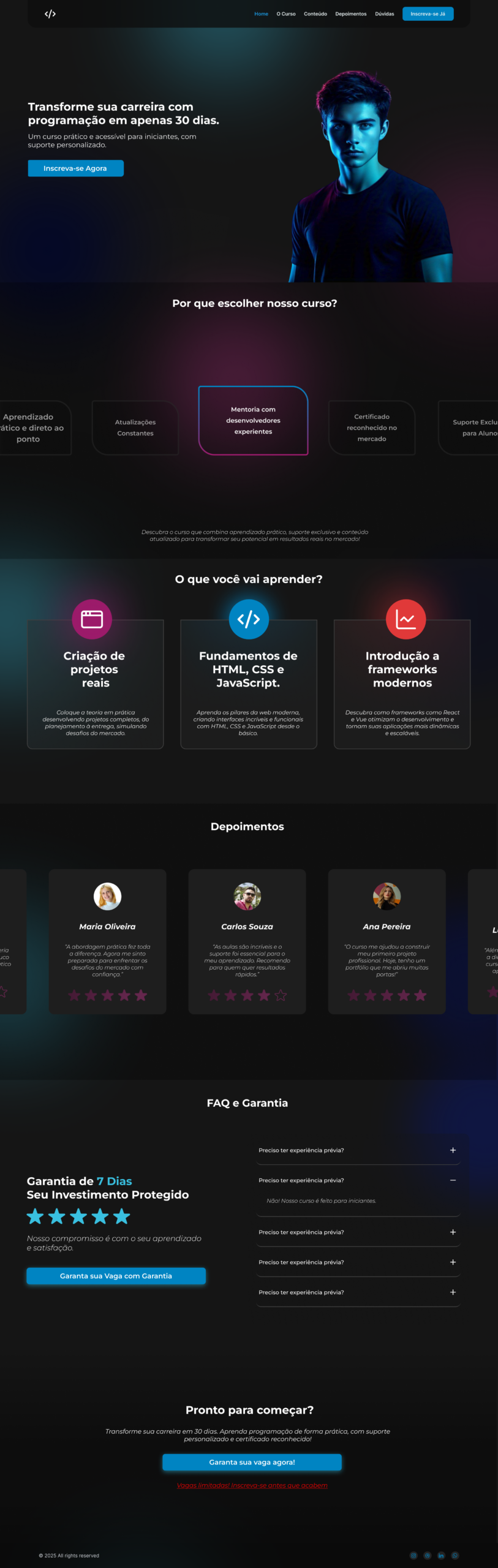
Task: Click the Inscreva-se Agora hero button
Action: 75,168
